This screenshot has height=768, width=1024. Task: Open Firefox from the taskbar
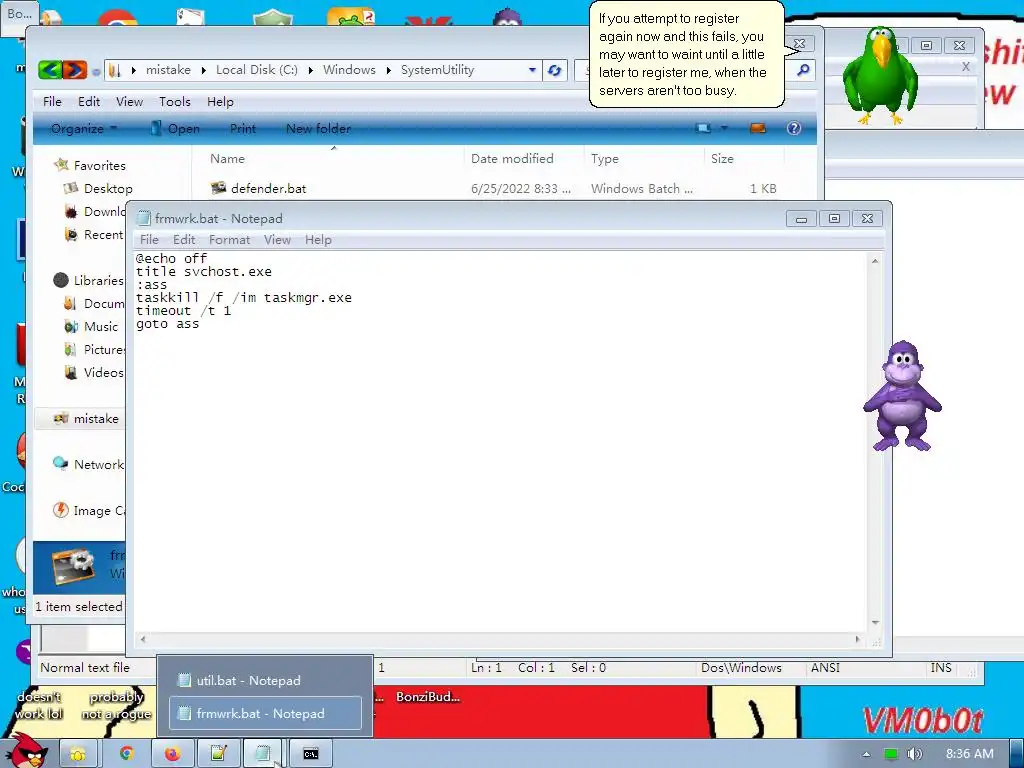[x=172, y=754]
